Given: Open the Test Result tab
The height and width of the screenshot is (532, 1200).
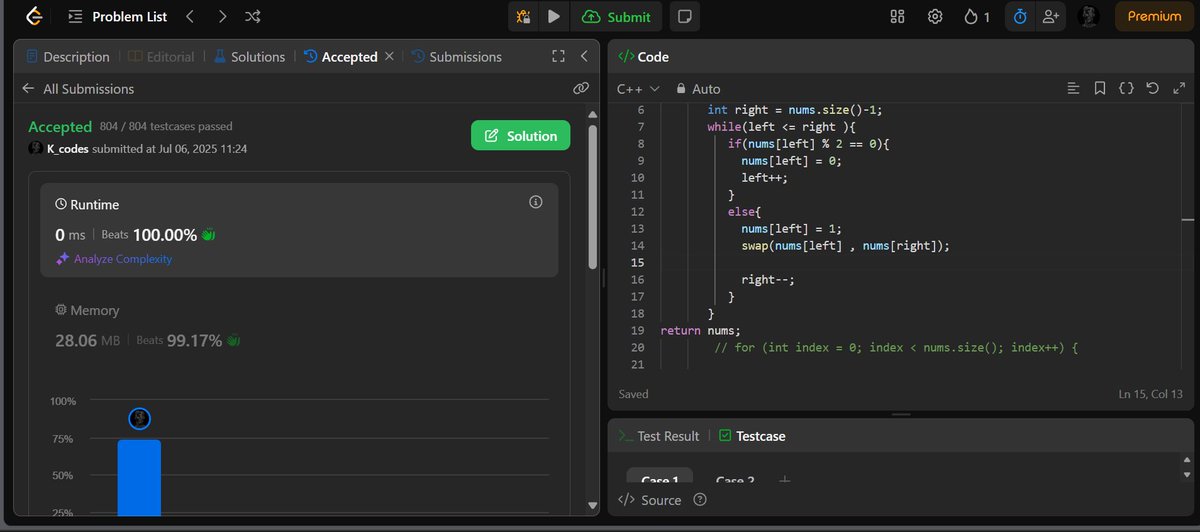Looking at the screenshot, I should 659,436.
